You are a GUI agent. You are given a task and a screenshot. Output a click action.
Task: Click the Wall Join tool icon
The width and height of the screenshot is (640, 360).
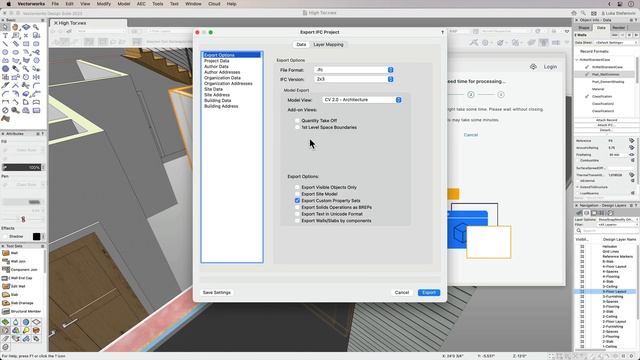tap(6, 261)
